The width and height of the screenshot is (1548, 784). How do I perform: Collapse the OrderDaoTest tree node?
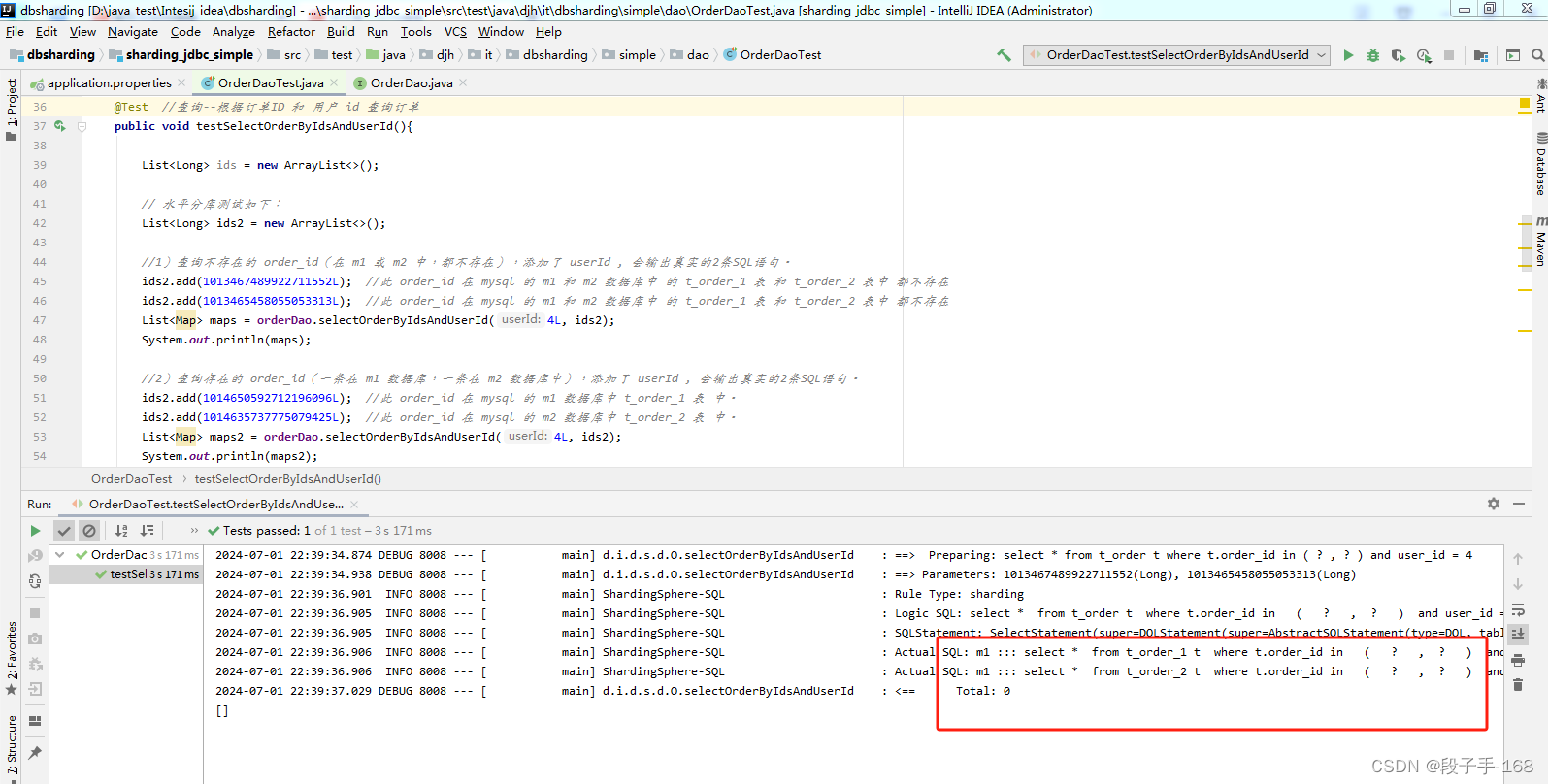[x=60, y=555]
